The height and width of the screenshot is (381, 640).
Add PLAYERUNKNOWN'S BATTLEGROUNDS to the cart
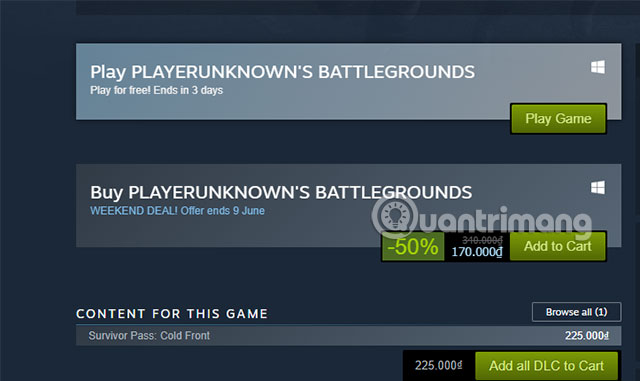558,246
